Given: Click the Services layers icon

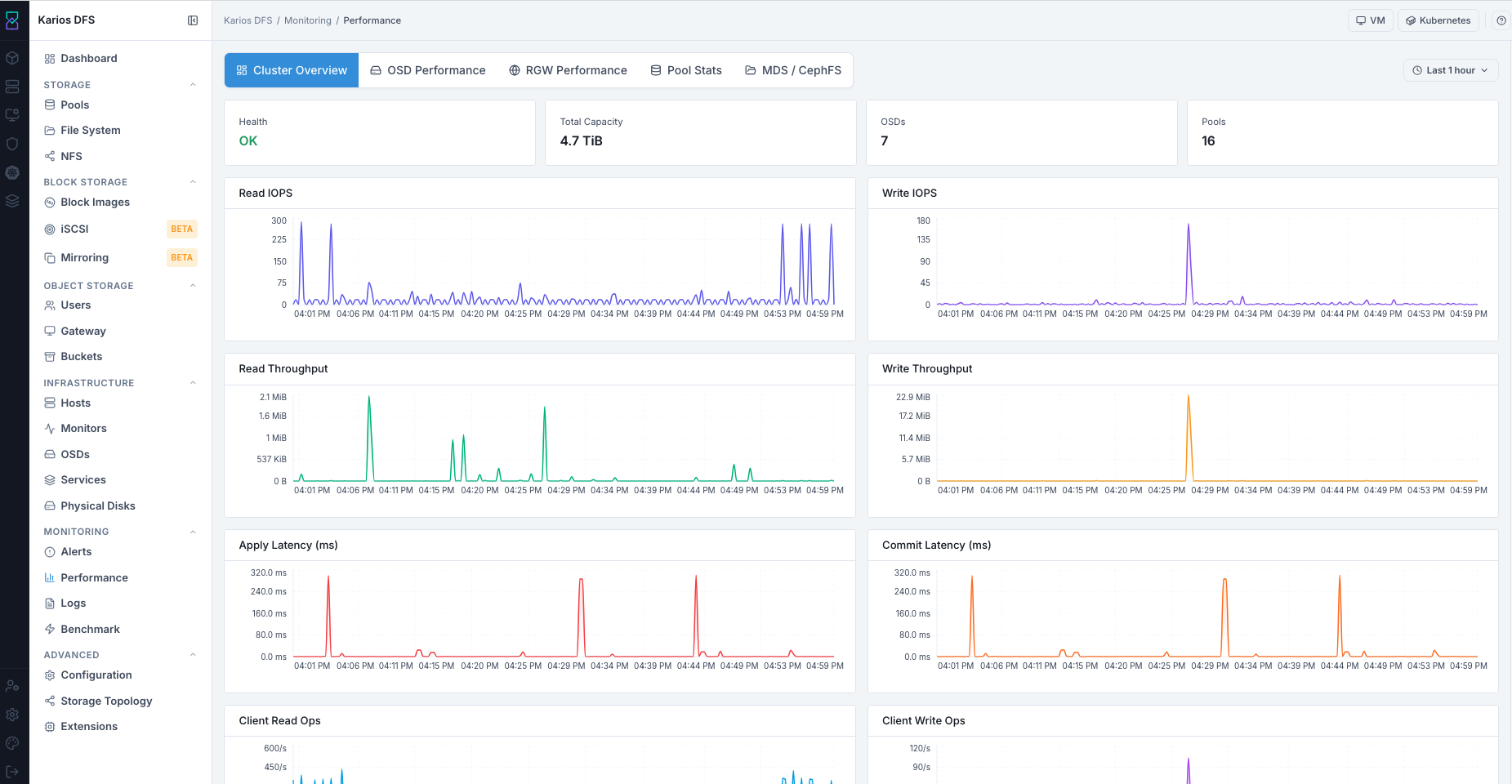Looking at the screenshot, I should pyautogui.click(x=50, y=480).
